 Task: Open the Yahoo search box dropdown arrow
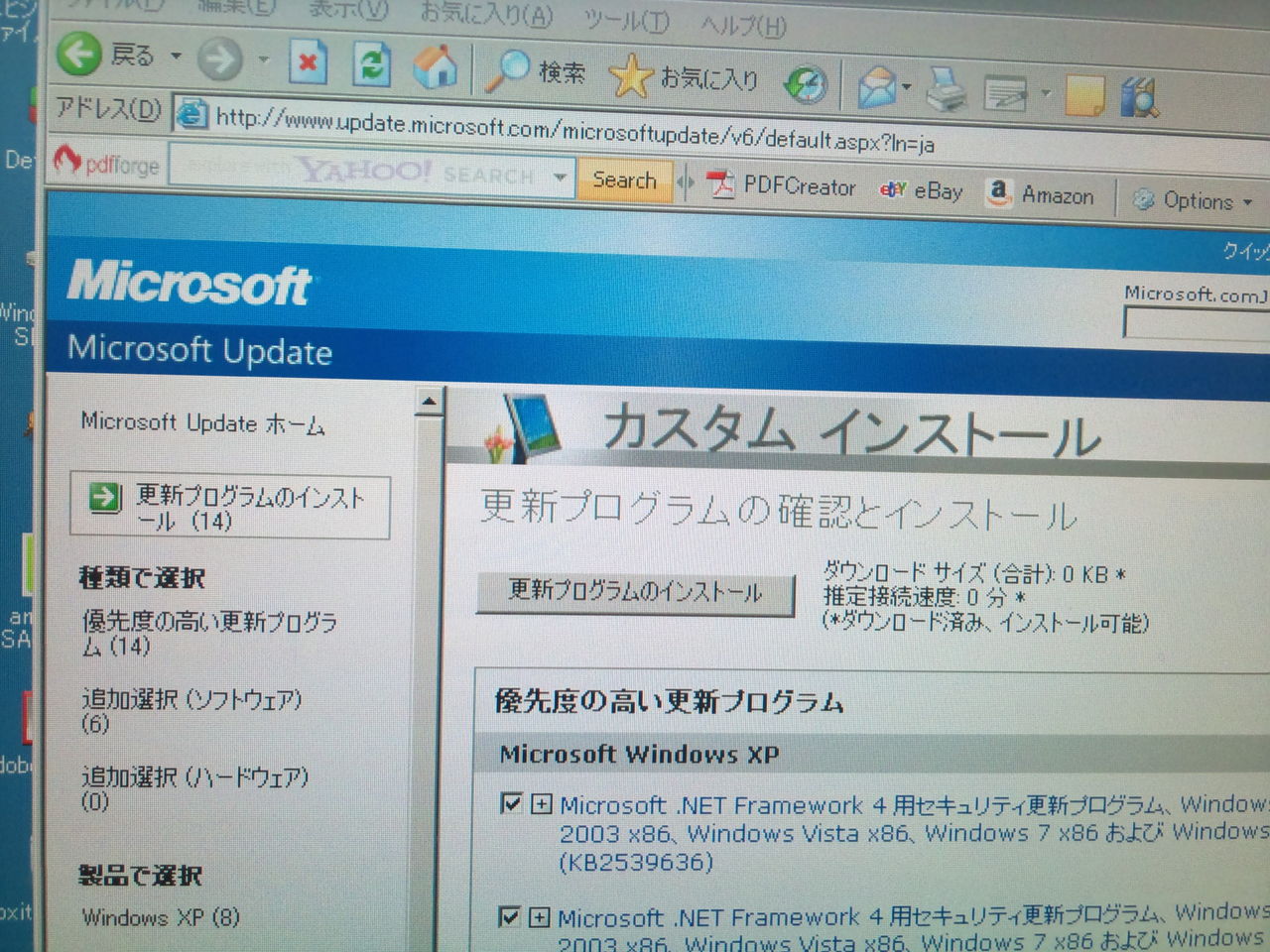click(561, 178)
